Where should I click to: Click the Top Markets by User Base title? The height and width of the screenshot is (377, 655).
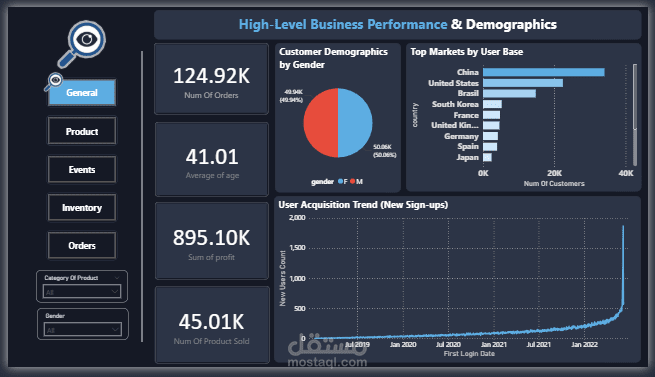467,52
